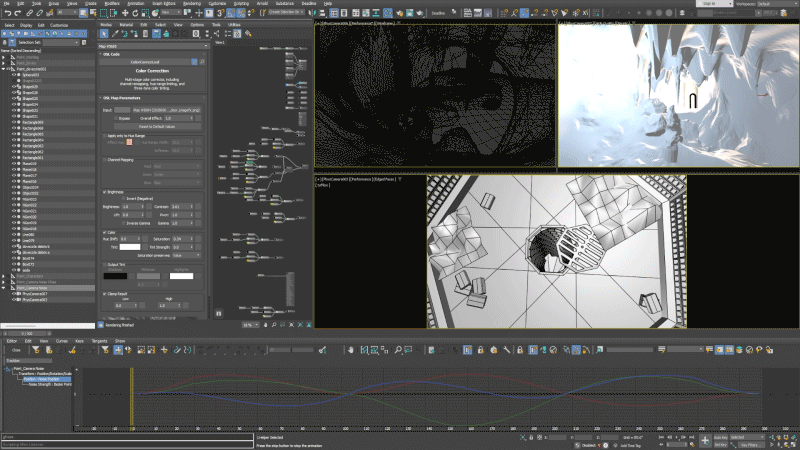Viewport: 800px width, 450px height.
Task: Toggle the Brightness checkbox
Action: 105,192
